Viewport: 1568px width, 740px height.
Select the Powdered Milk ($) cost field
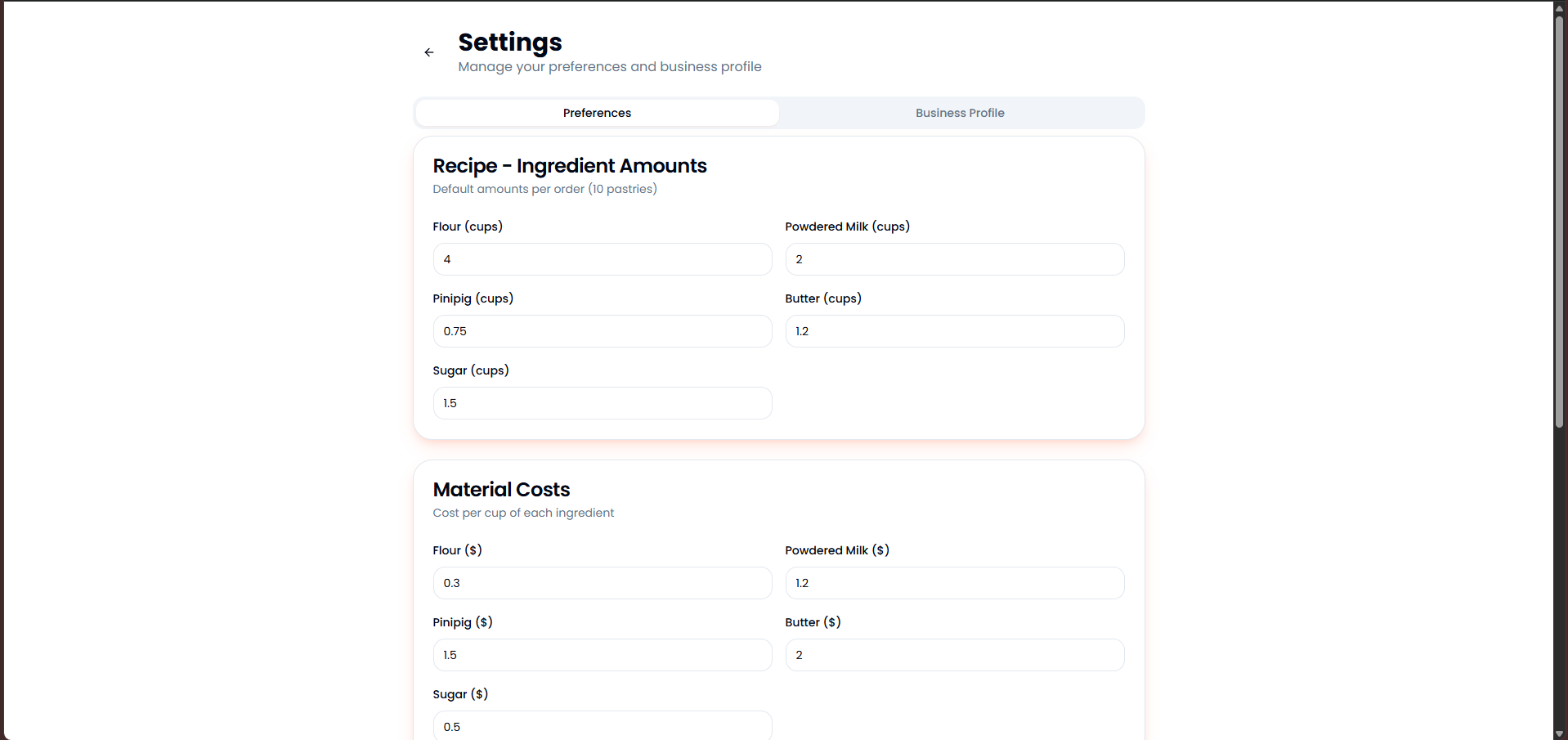pos(954,583)
